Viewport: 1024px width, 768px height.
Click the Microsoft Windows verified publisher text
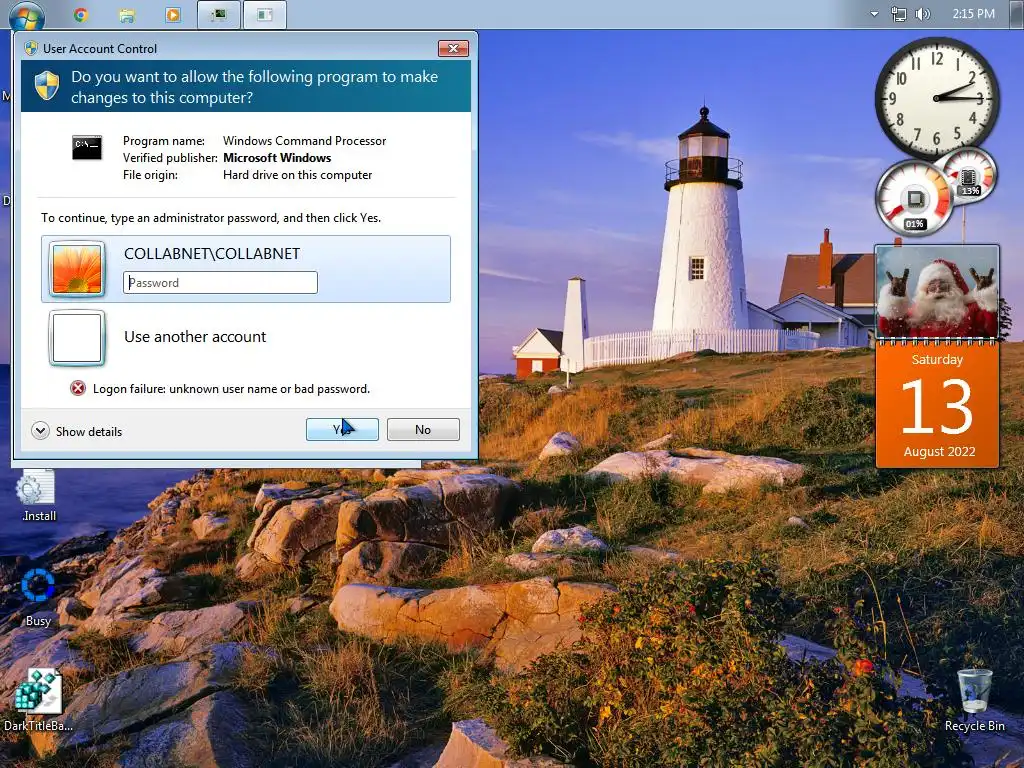[x=277, y=157]
